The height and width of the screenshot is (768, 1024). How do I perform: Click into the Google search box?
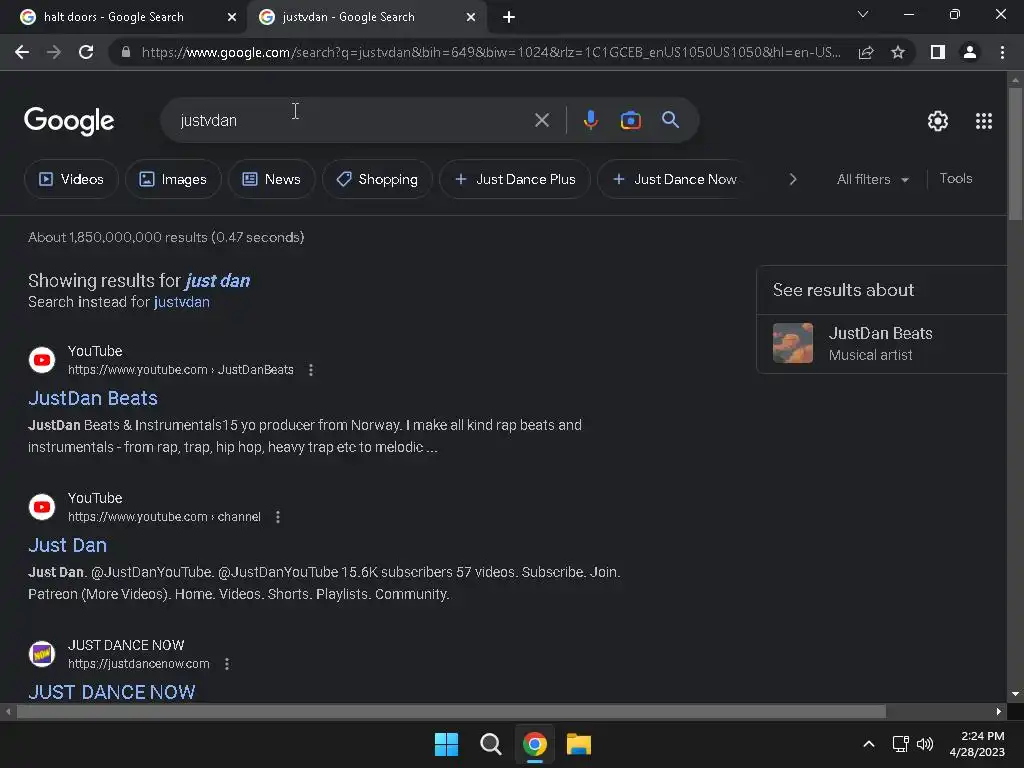(x=353, y=120)
